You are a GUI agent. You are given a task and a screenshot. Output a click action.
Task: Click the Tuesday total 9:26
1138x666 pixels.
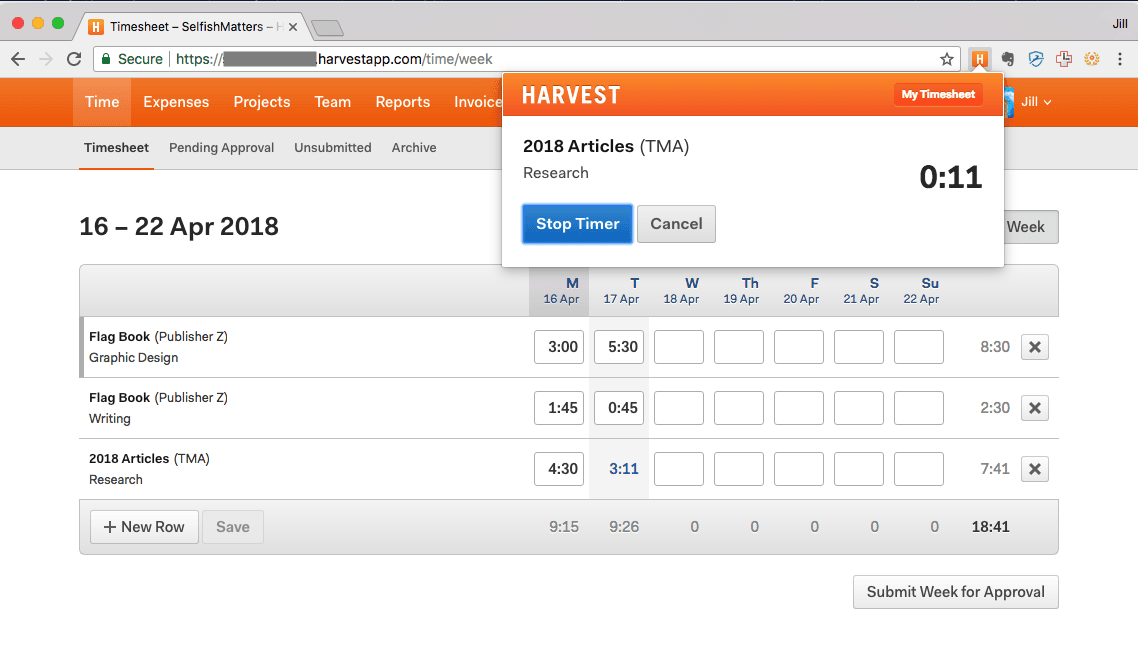623,527
